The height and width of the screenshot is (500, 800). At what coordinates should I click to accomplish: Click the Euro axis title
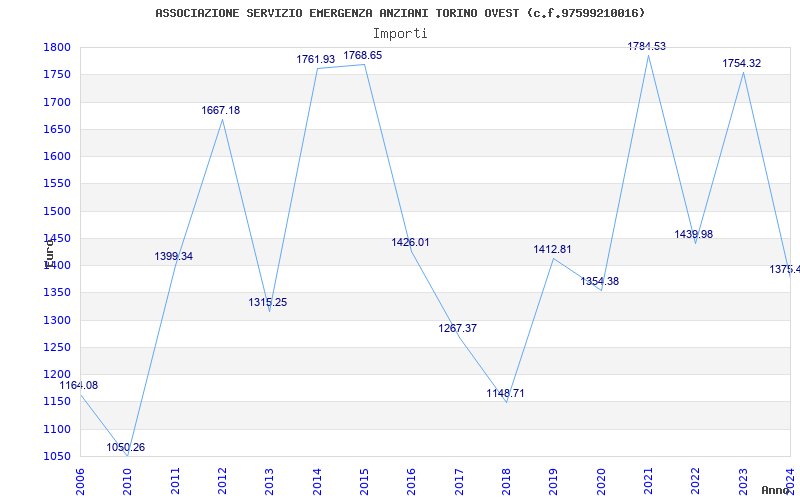49,253
